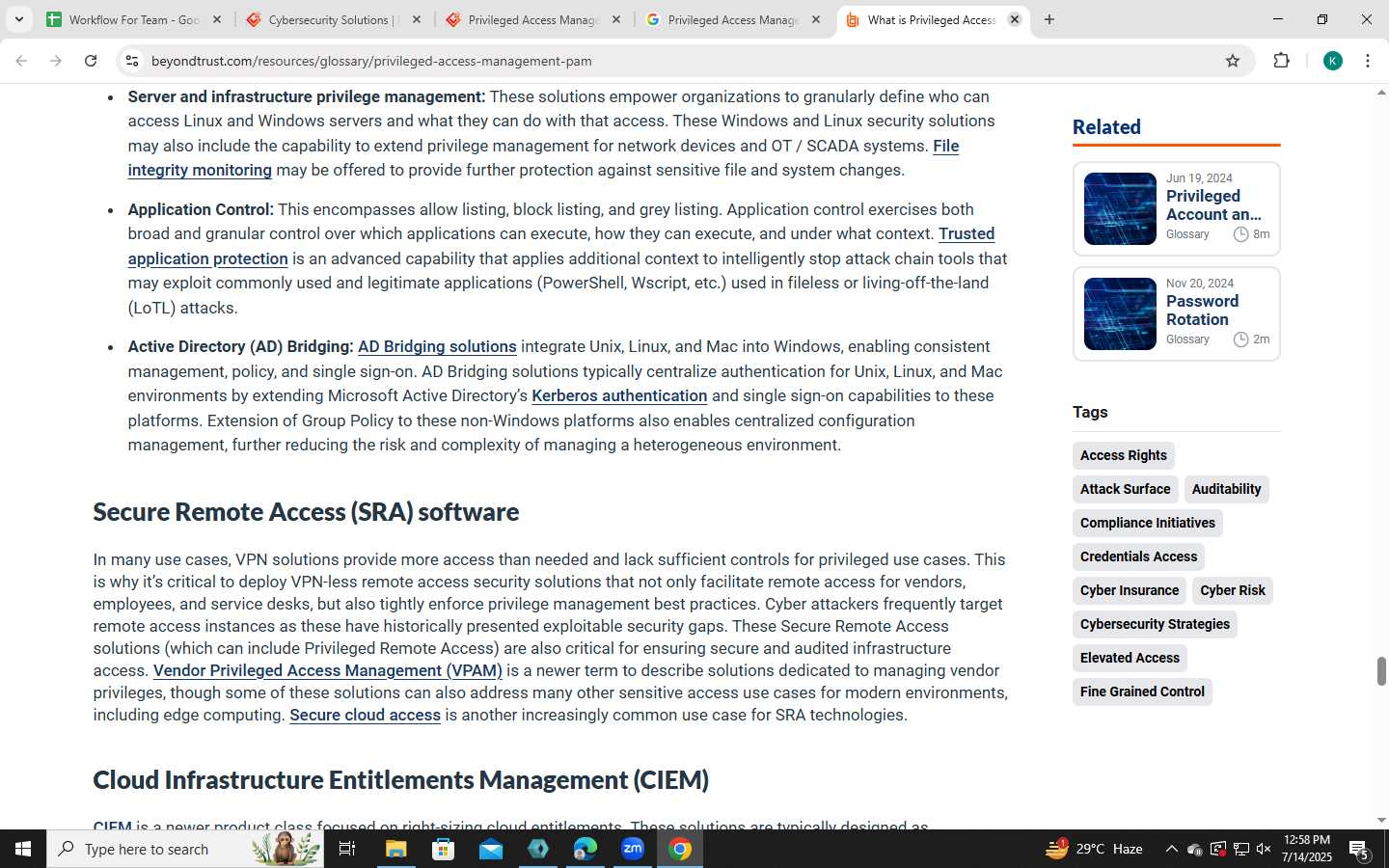Image resolution: width=1389 pixels, height=868 pixels.
Task: Select the Auditability tag
Action: click(1226, 489)
